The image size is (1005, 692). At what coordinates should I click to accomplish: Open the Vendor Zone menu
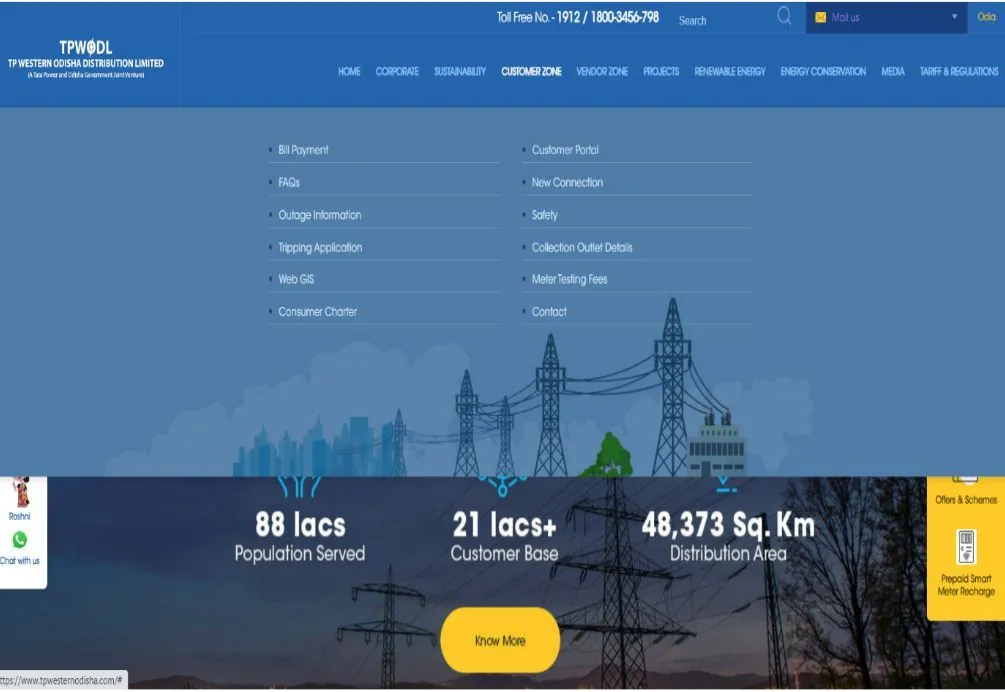602,72
